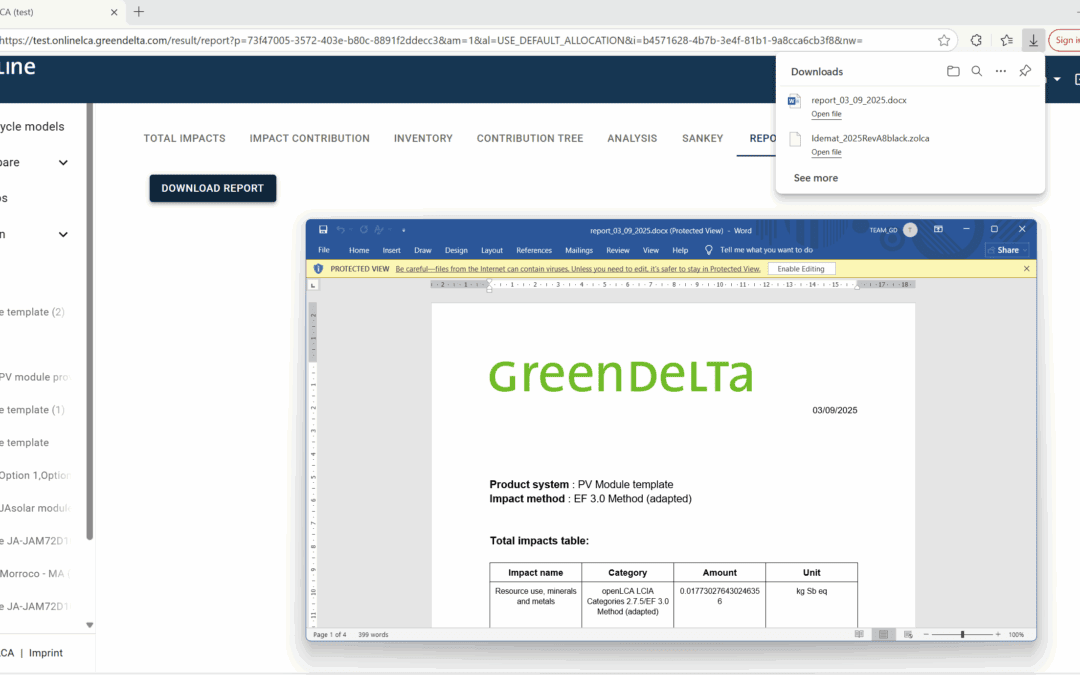
Task: Click Enable Editing in protected view bar
Action: tap(801, 269)
